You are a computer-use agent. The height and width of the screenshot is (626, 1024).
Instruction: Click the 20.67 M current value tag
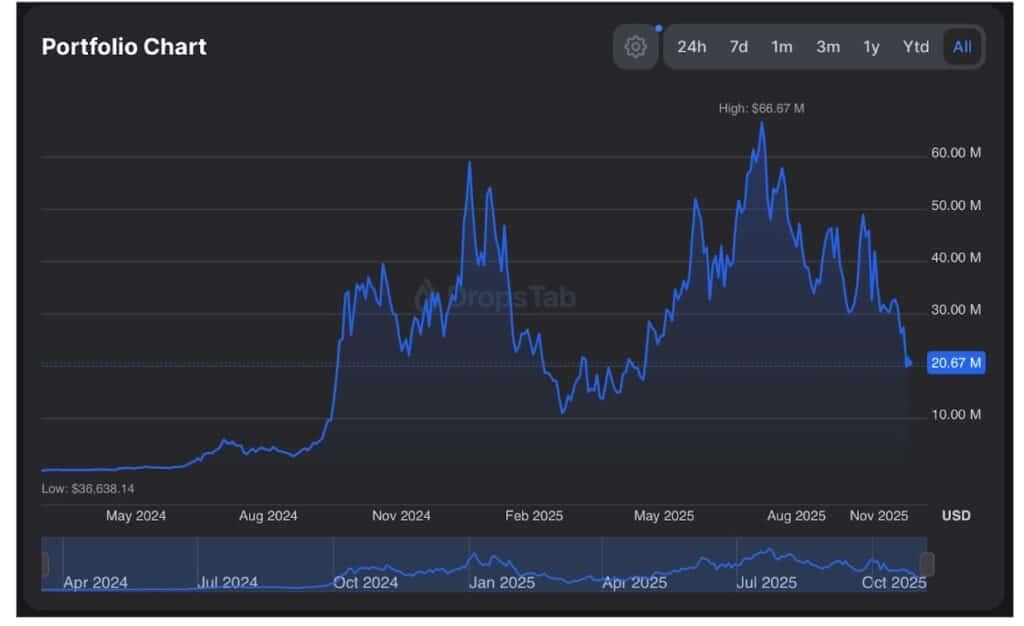tap(956, 363)
